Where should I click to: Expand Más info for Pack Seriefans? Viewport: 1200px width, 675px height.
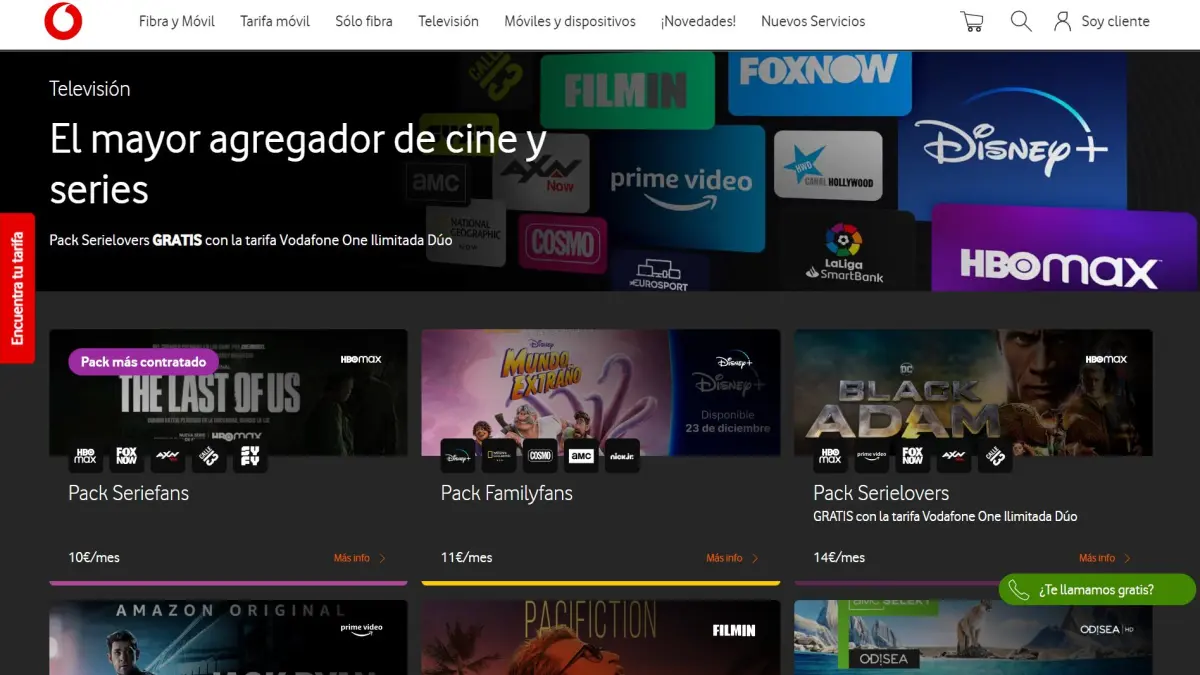pos(359,558)
